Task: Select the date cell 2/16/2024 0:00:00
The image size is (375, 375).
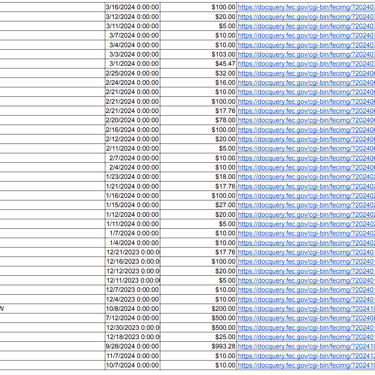Action: [133, 129]
